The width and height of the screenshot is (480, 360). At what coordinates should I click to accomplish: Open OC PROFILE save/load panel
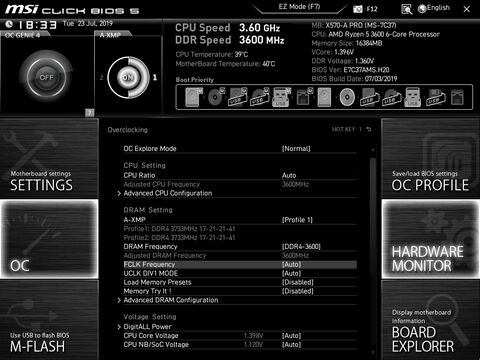pyautogui.click(x=431, y=158)
